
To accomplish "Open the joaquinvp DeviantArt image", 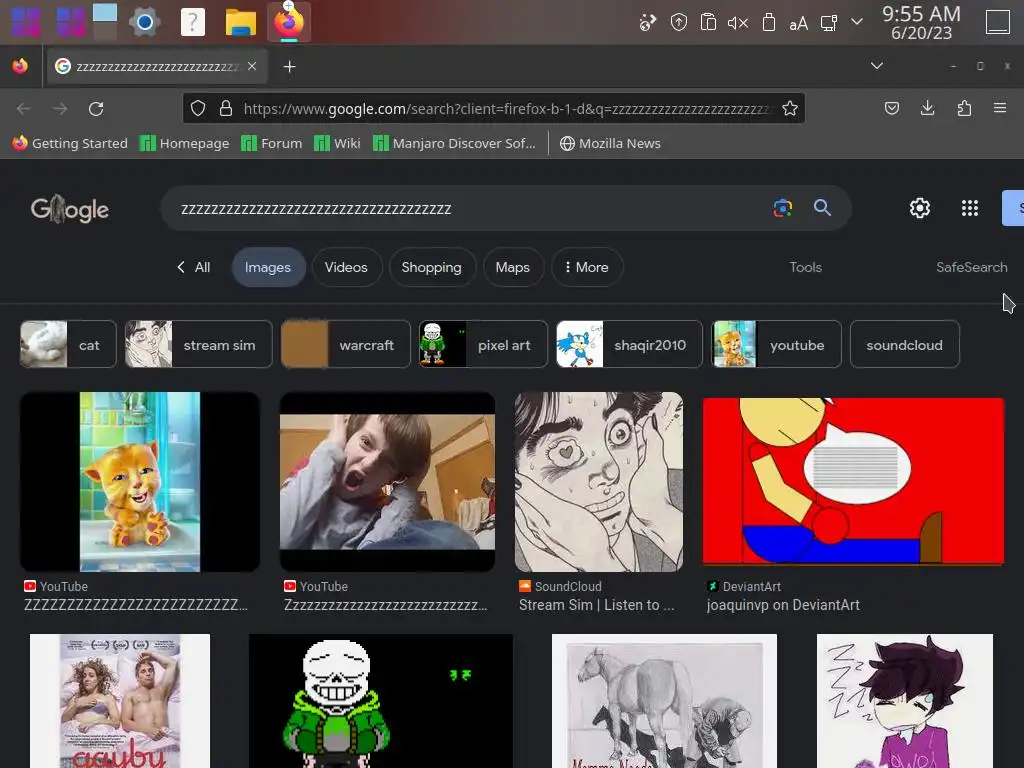I will [854, 481].
